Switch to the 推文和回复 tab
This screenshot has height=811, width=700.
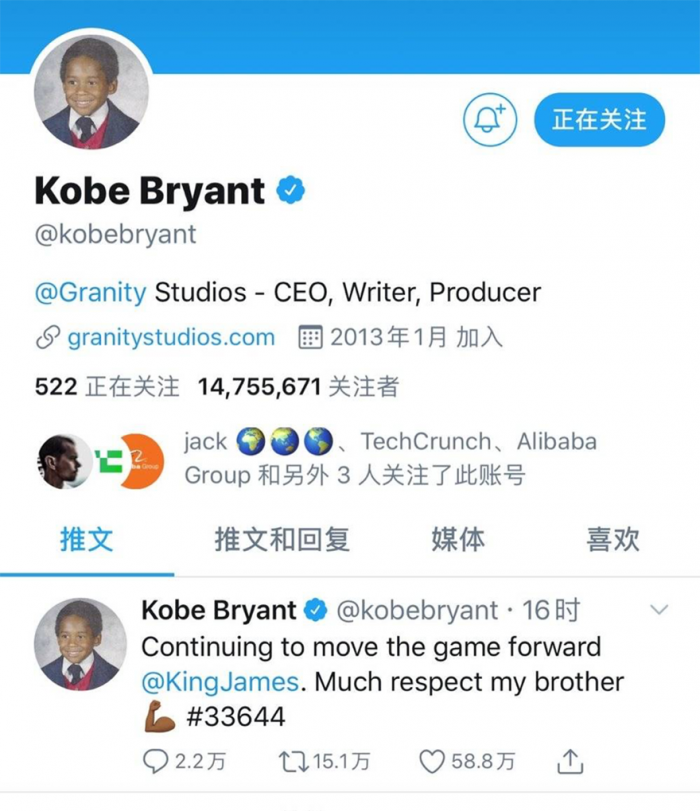282,540
